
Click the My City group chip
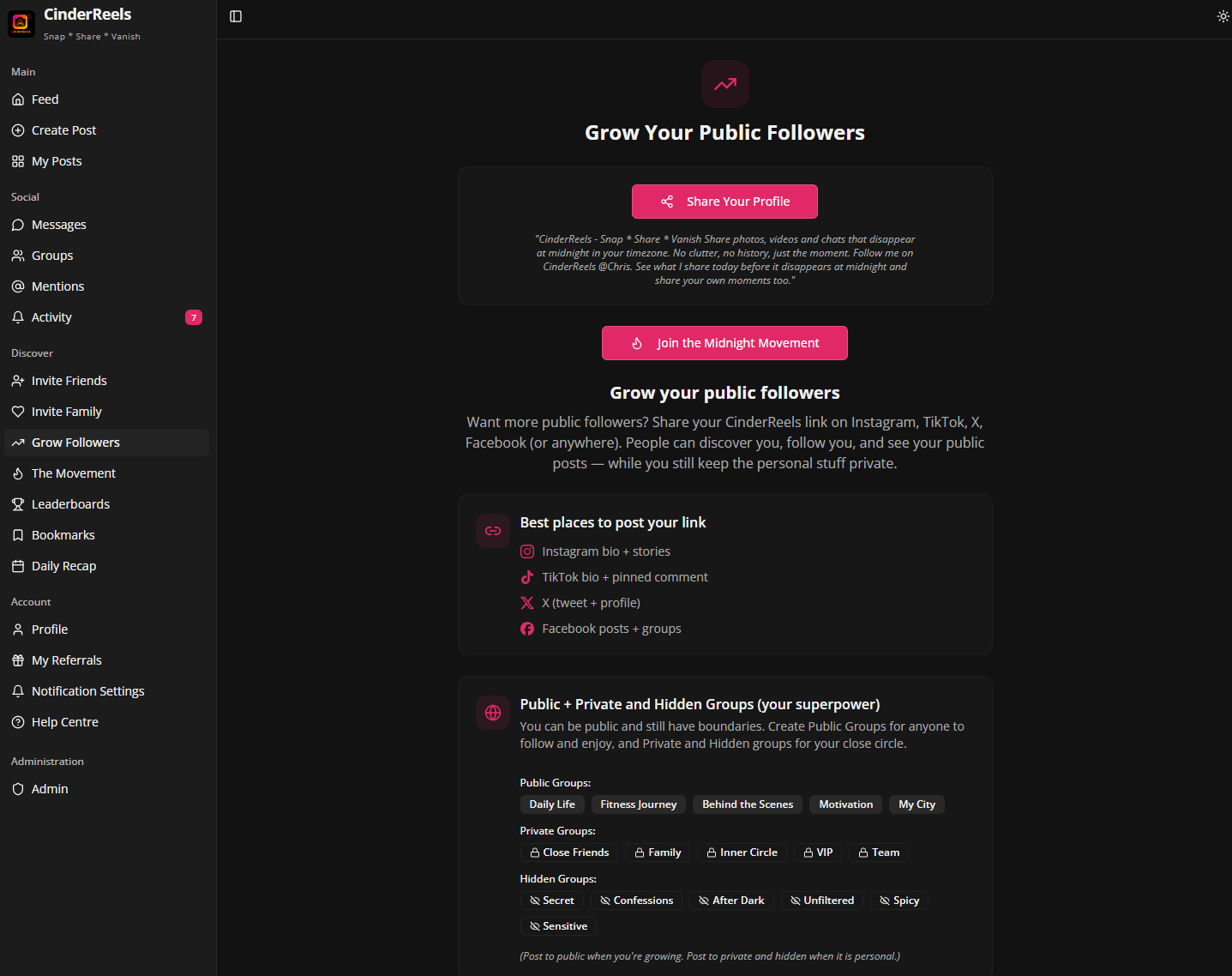click(916, 804)
